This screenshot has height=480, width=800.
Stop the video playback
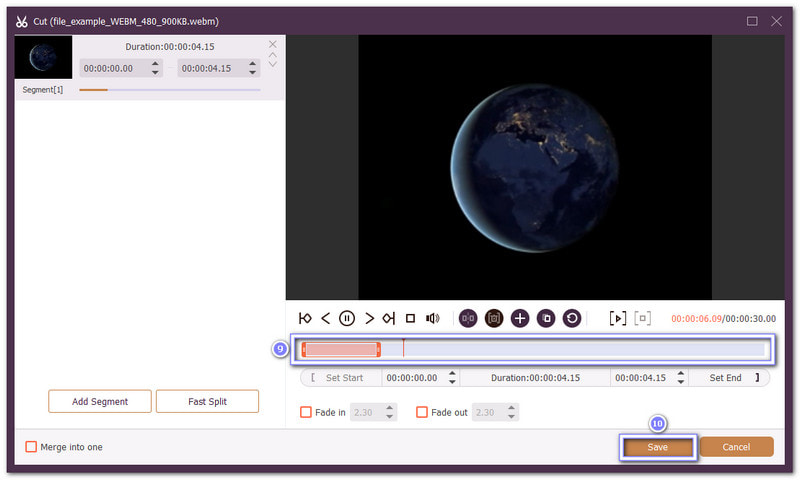(x=410, y=318)
